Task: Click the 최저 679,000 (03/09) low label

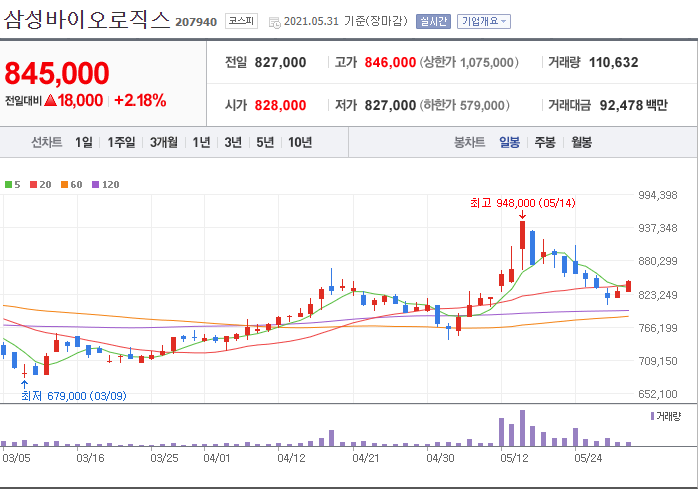Action: pos(74,396)
